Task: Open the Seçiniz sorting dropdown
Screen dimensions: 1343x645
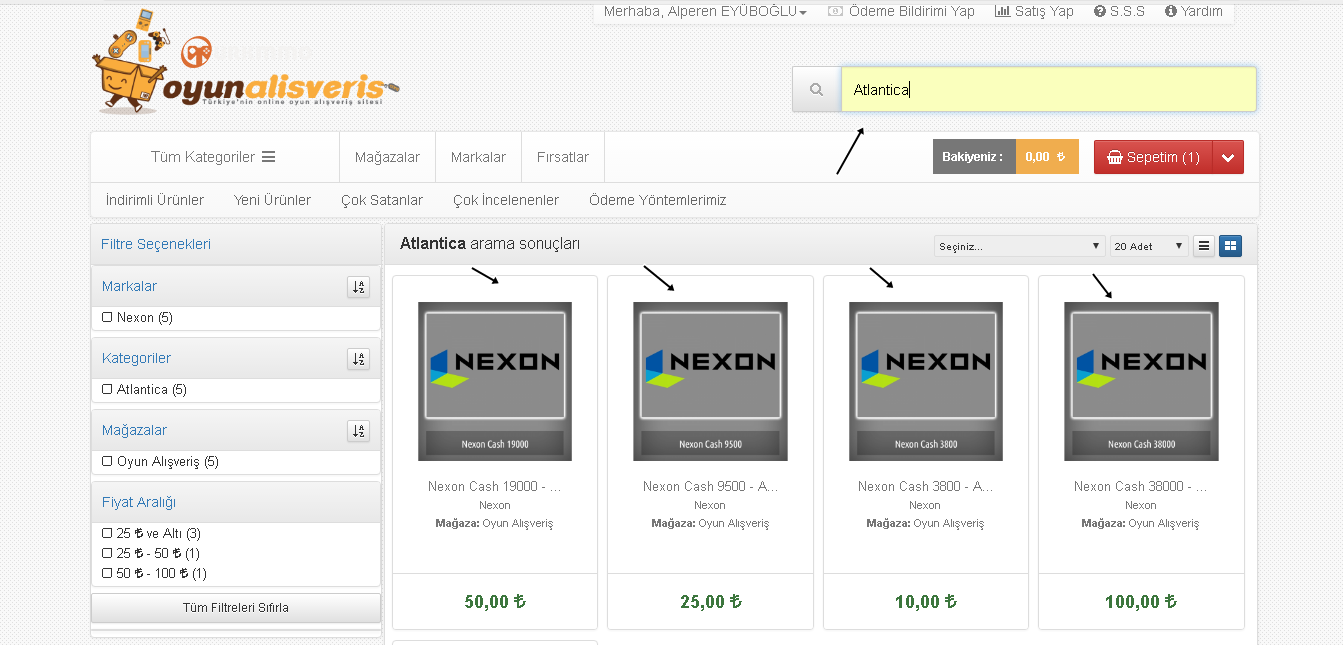Action: [1019, 246]
